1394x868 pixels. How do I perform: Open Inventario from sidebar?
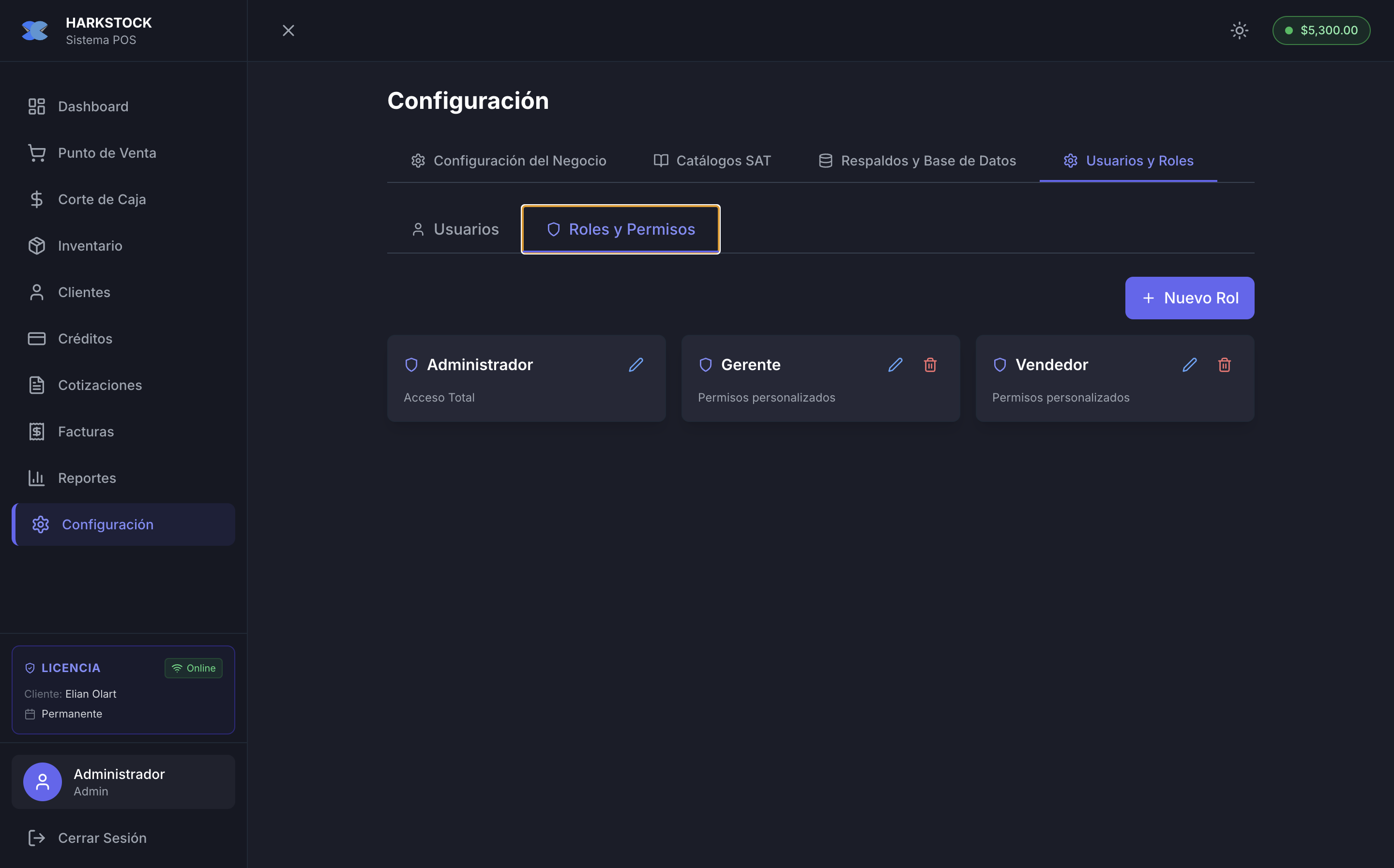90,246
